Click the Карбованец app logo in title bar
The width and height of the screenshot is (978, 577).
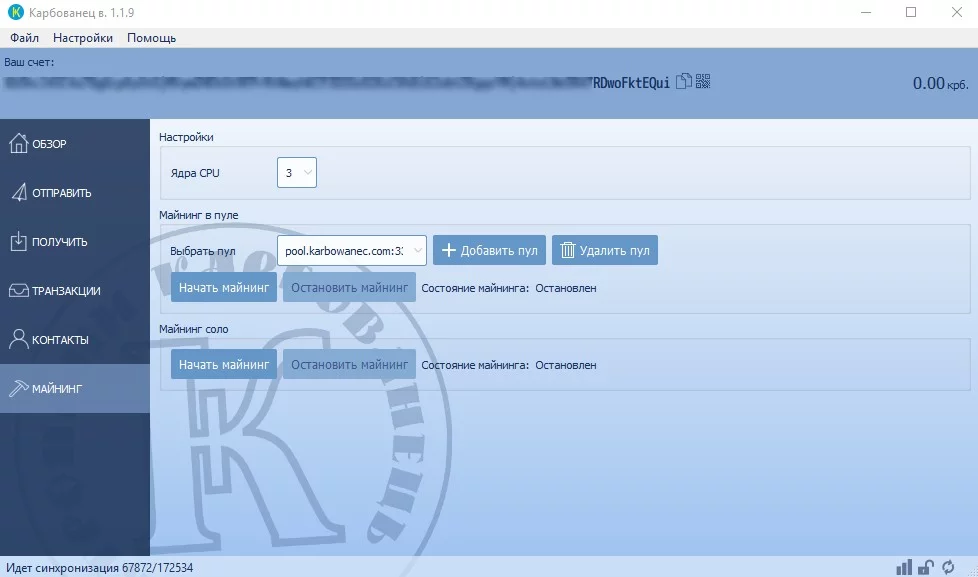pos(16,12)
